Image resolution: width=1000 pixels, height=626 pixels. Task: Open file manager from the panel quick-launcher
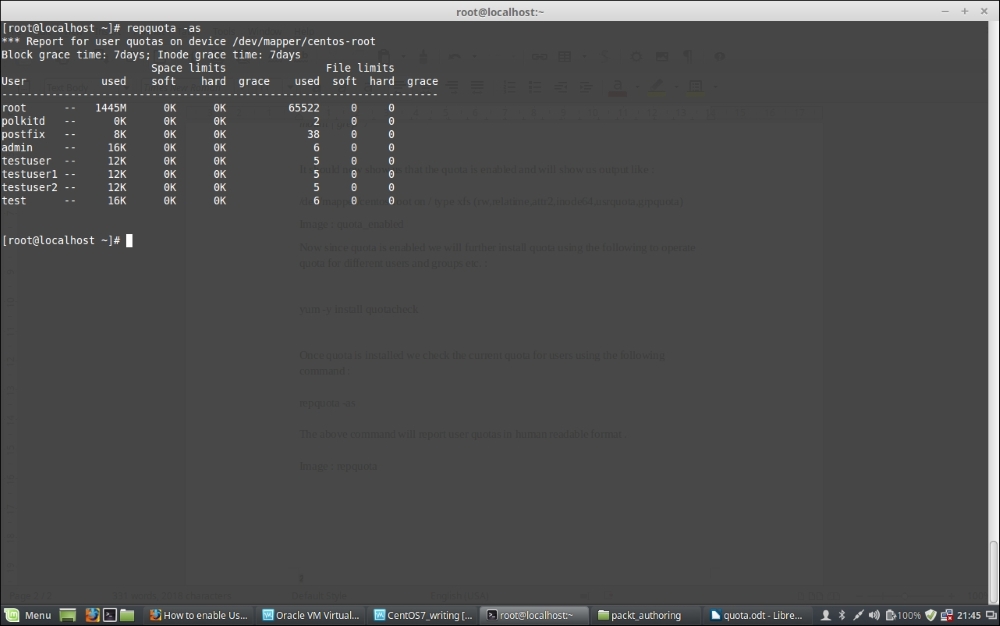(127, 615)
